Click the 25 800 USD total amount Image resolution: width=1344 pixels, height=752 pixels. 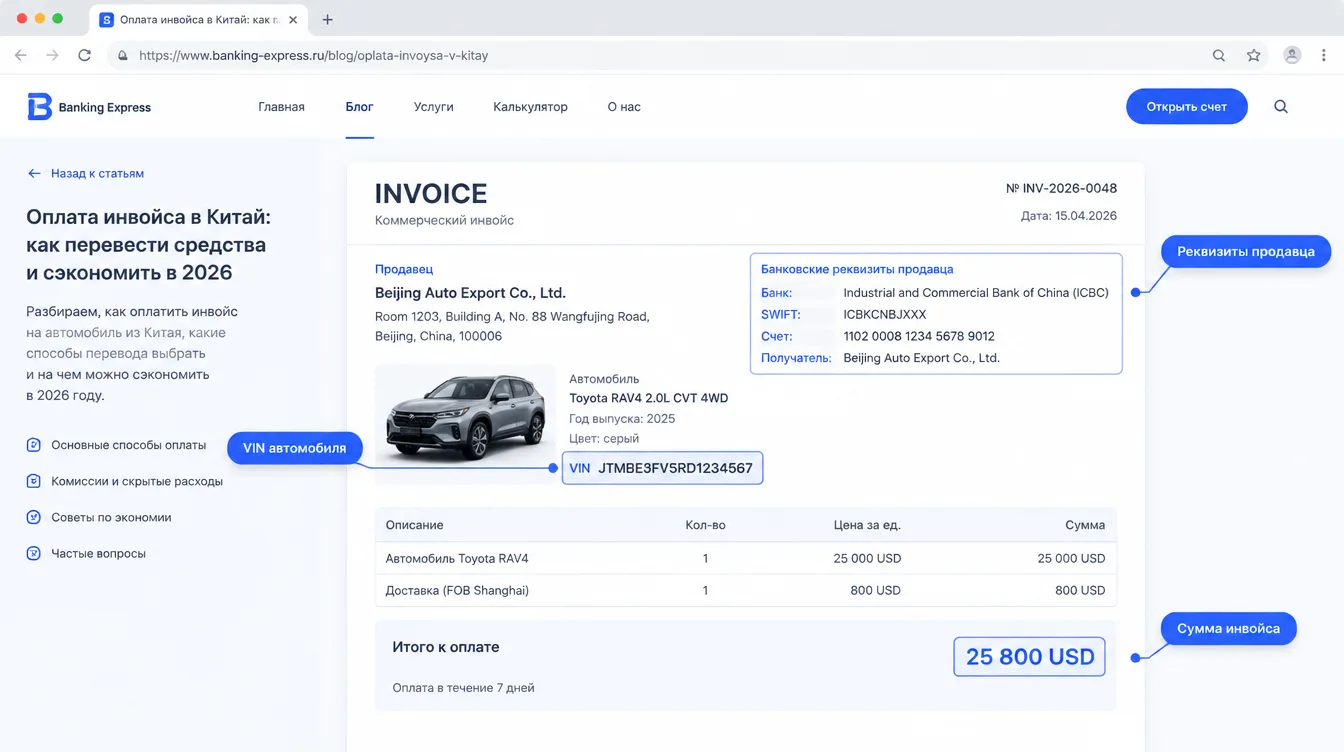pos(1030,657)
